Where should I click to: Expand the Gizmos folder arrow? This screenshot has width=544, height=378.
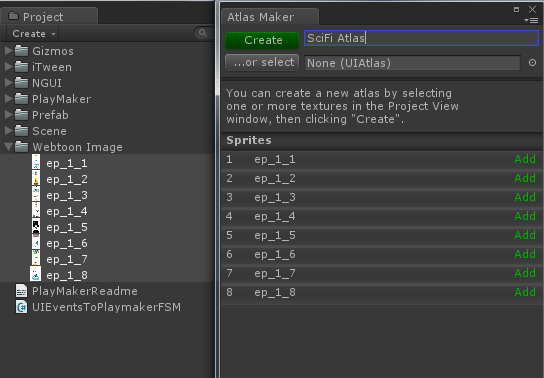tap(9, 51)
